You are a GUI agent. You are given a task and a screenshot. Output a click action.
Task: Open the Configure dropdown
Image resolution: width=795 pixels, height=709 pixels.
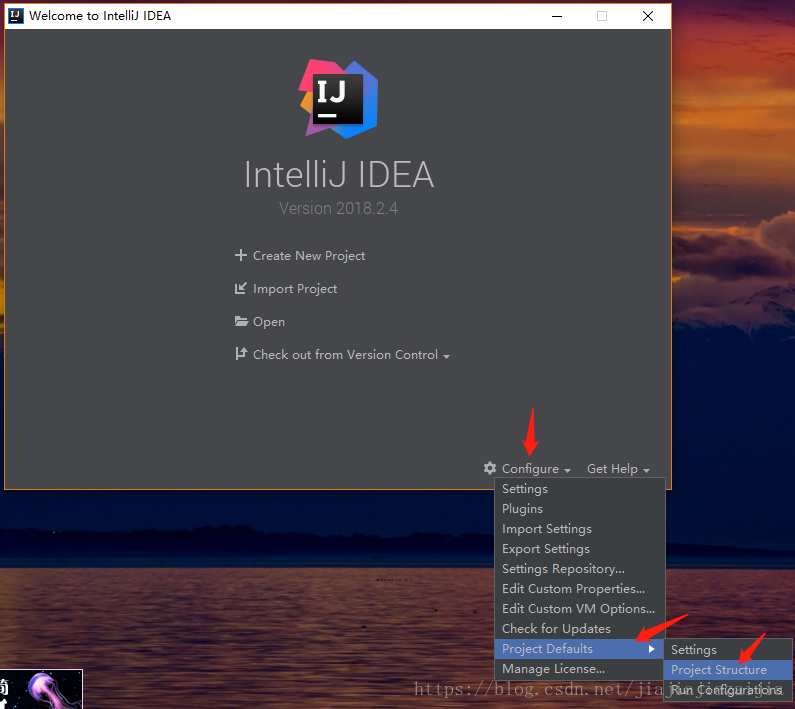536,469
